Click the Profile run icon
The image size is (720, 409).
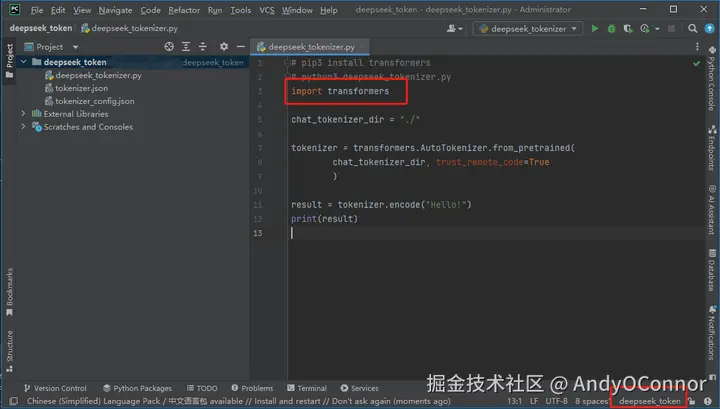click(645, 28)
